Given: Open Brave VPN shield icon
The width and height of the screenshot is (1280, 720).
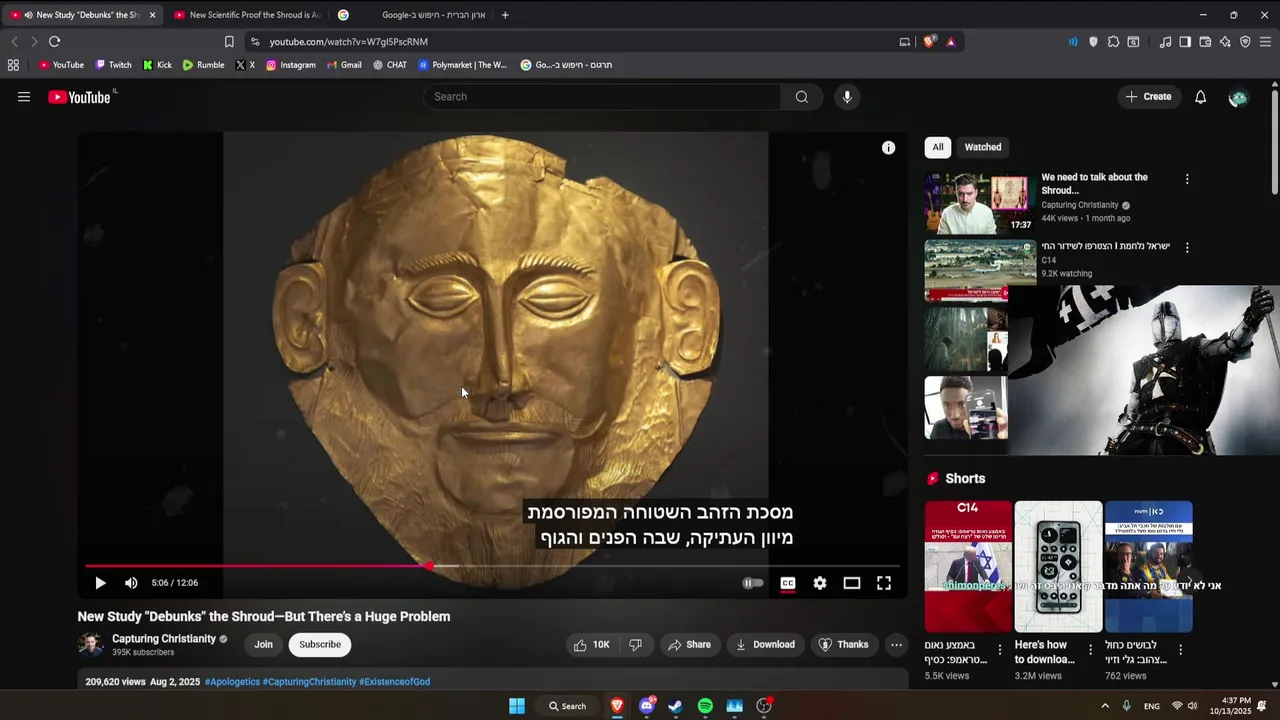Looking at the screenshot, I should [1245, 42].
